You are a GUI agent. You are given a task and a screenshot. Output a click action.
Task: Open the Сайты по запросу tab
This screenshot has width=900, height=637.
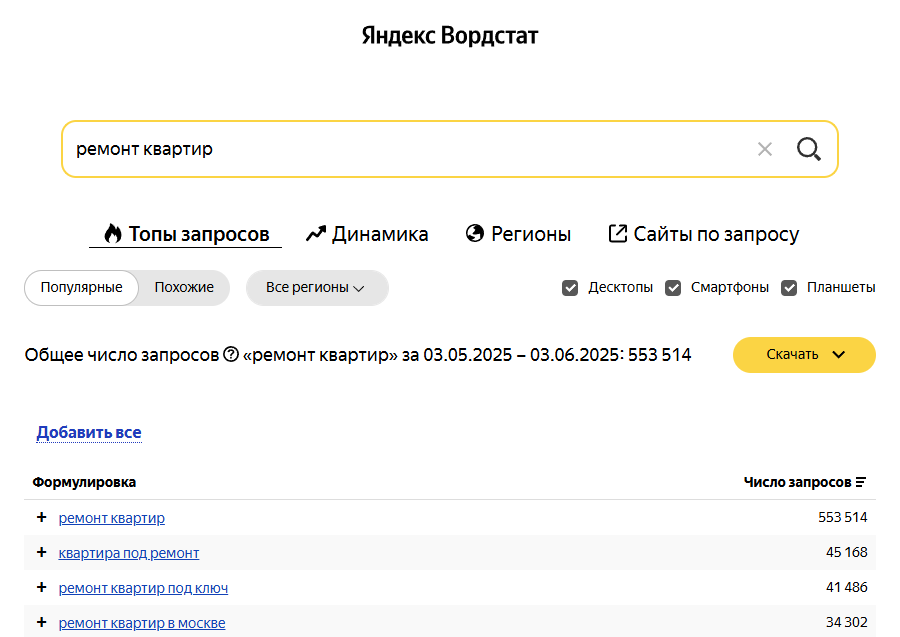703,234
